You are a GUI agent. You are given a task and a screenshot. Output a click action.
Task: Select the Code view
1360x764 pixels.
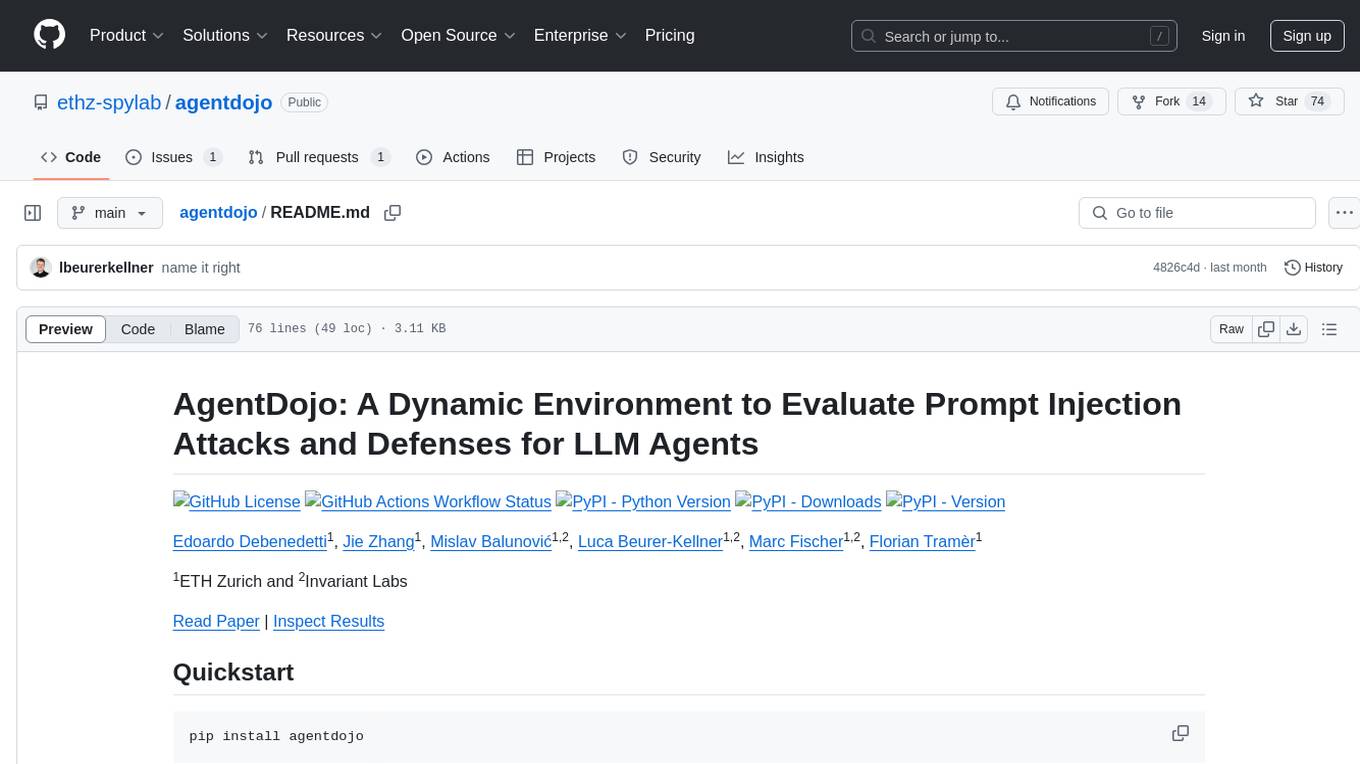[138, 329]
